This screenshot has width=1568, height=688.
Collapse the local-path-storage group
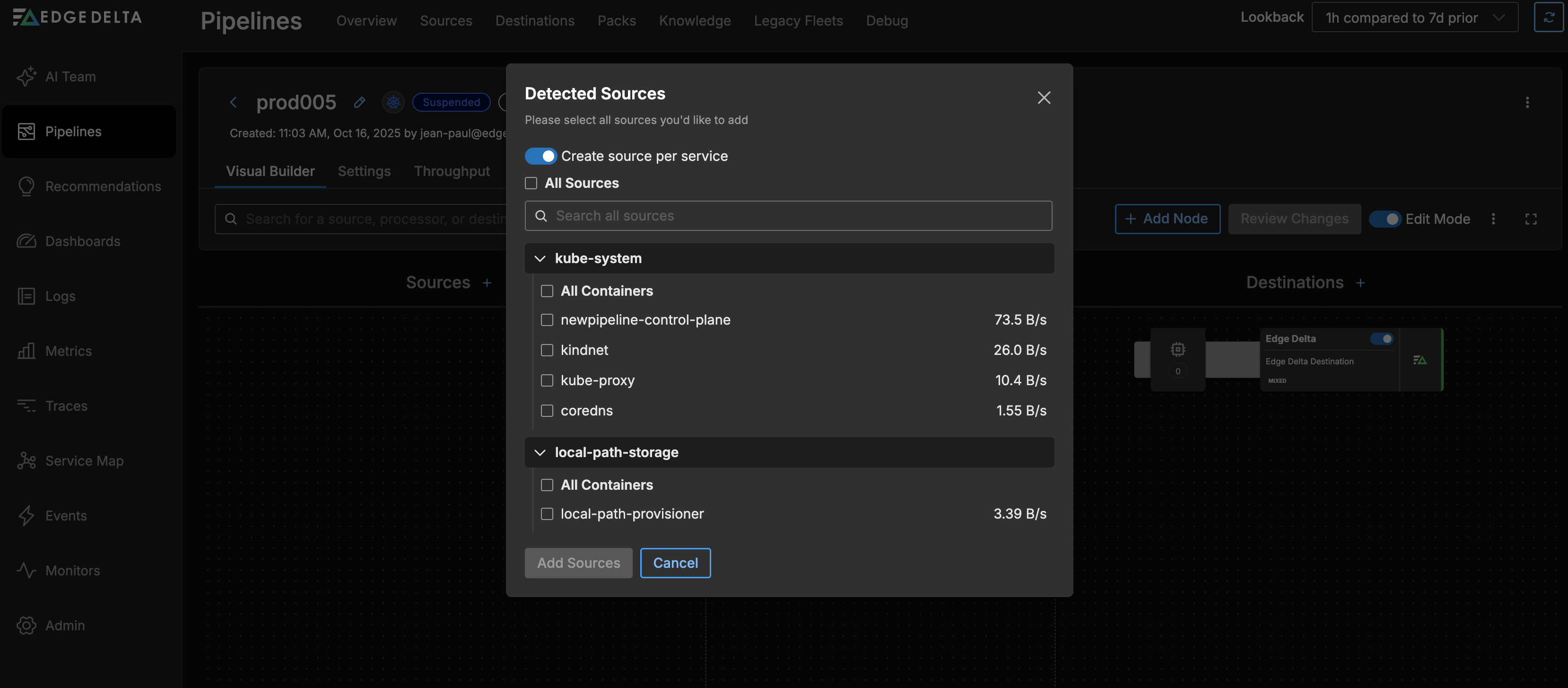pyautogui.click(x=540, y=452)
